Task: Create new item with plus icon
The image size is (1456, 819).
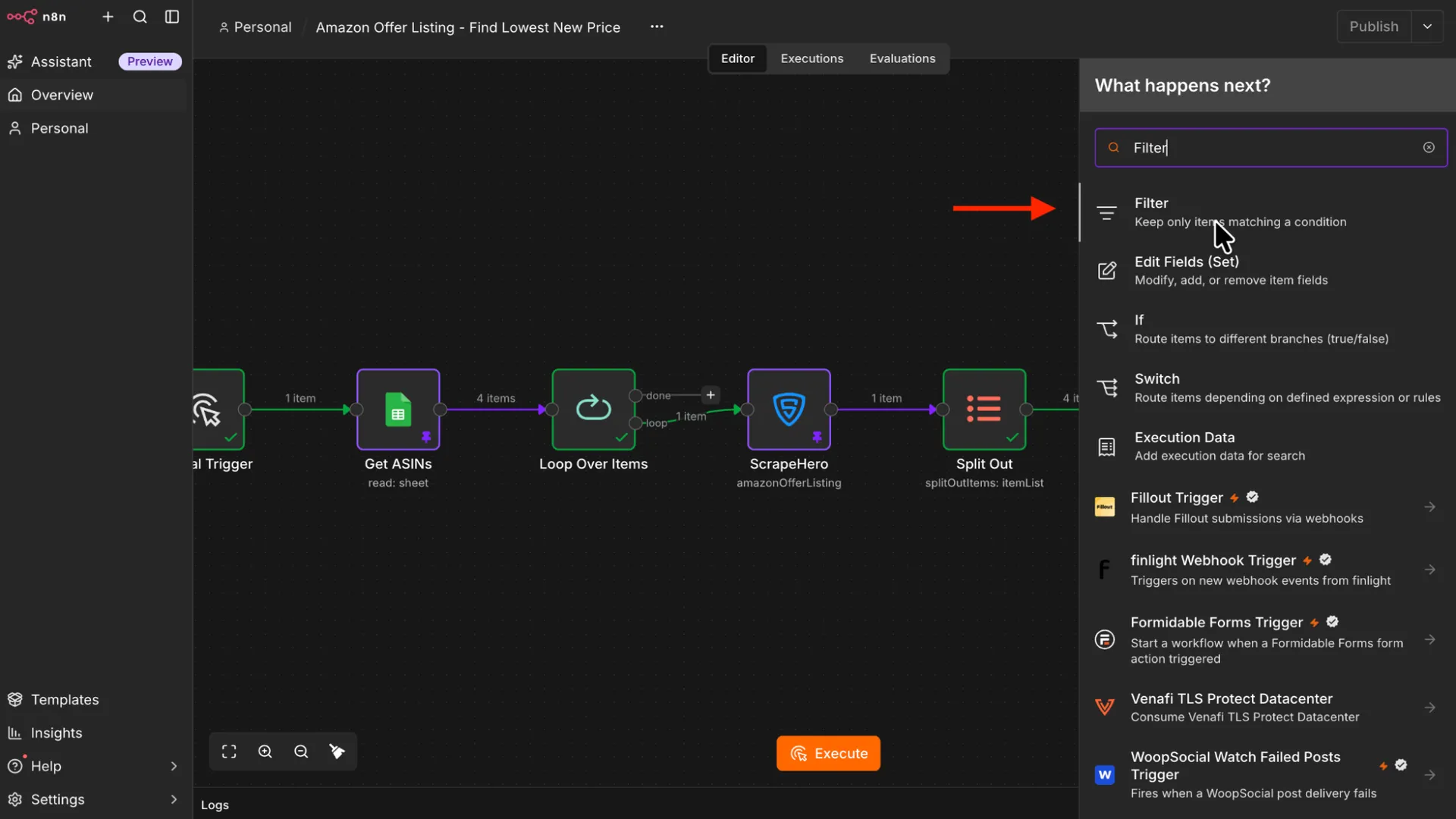Action: [x=108, y=17]
